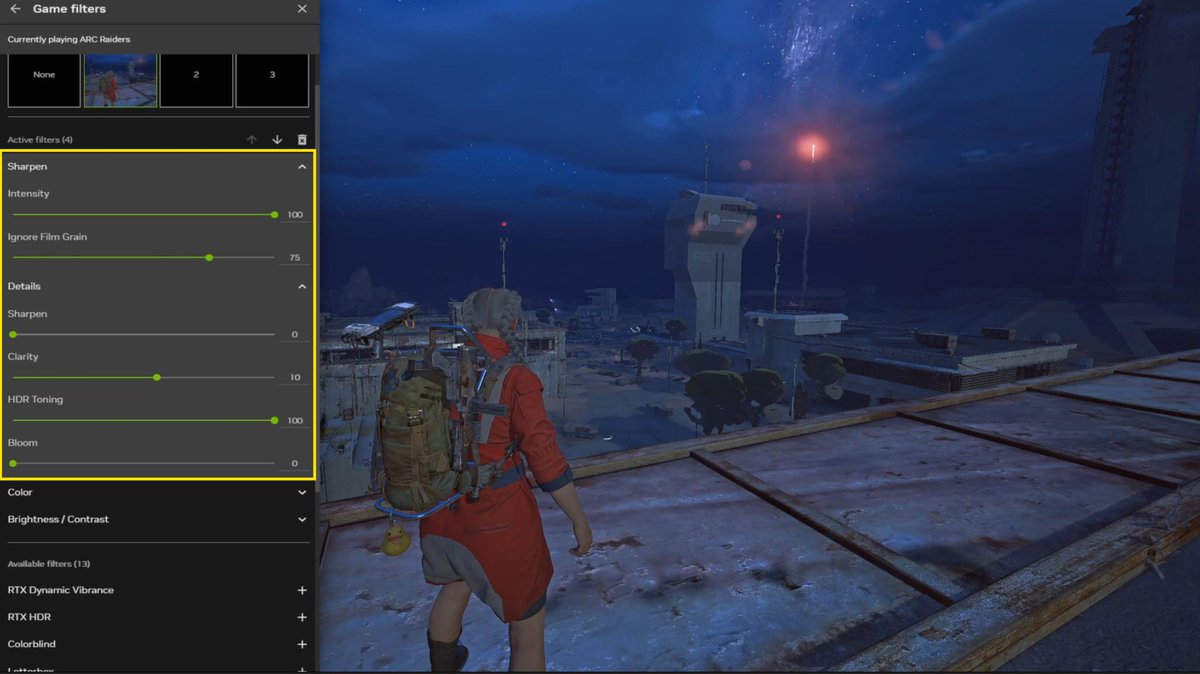Move active filter up with arrow icon
1200x674 pixels.
(252, 140)
